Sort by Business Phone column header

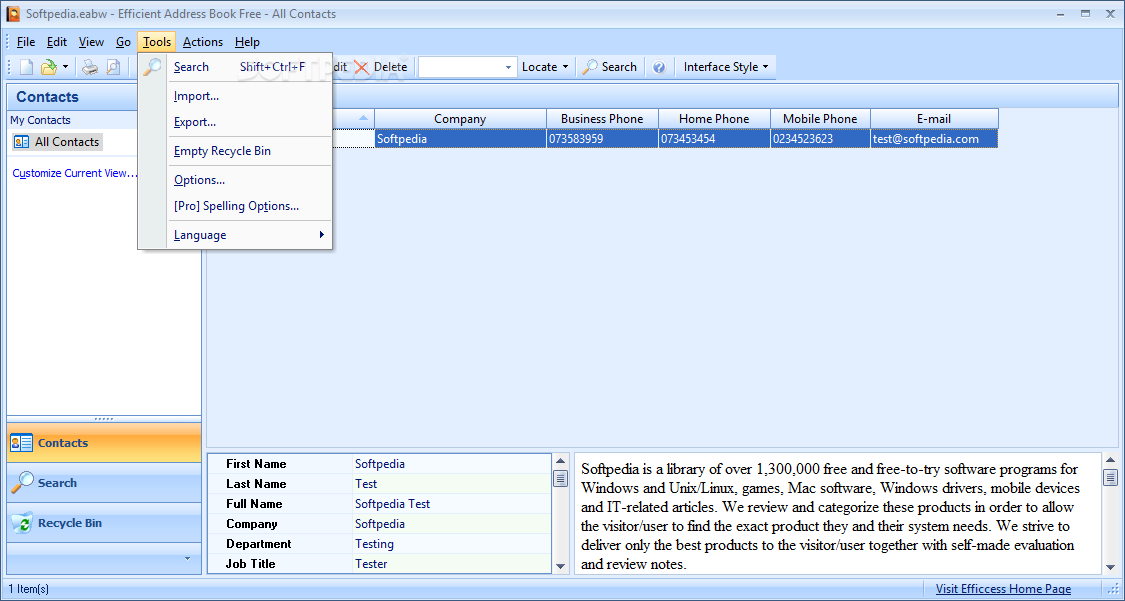tap(602, 119)
